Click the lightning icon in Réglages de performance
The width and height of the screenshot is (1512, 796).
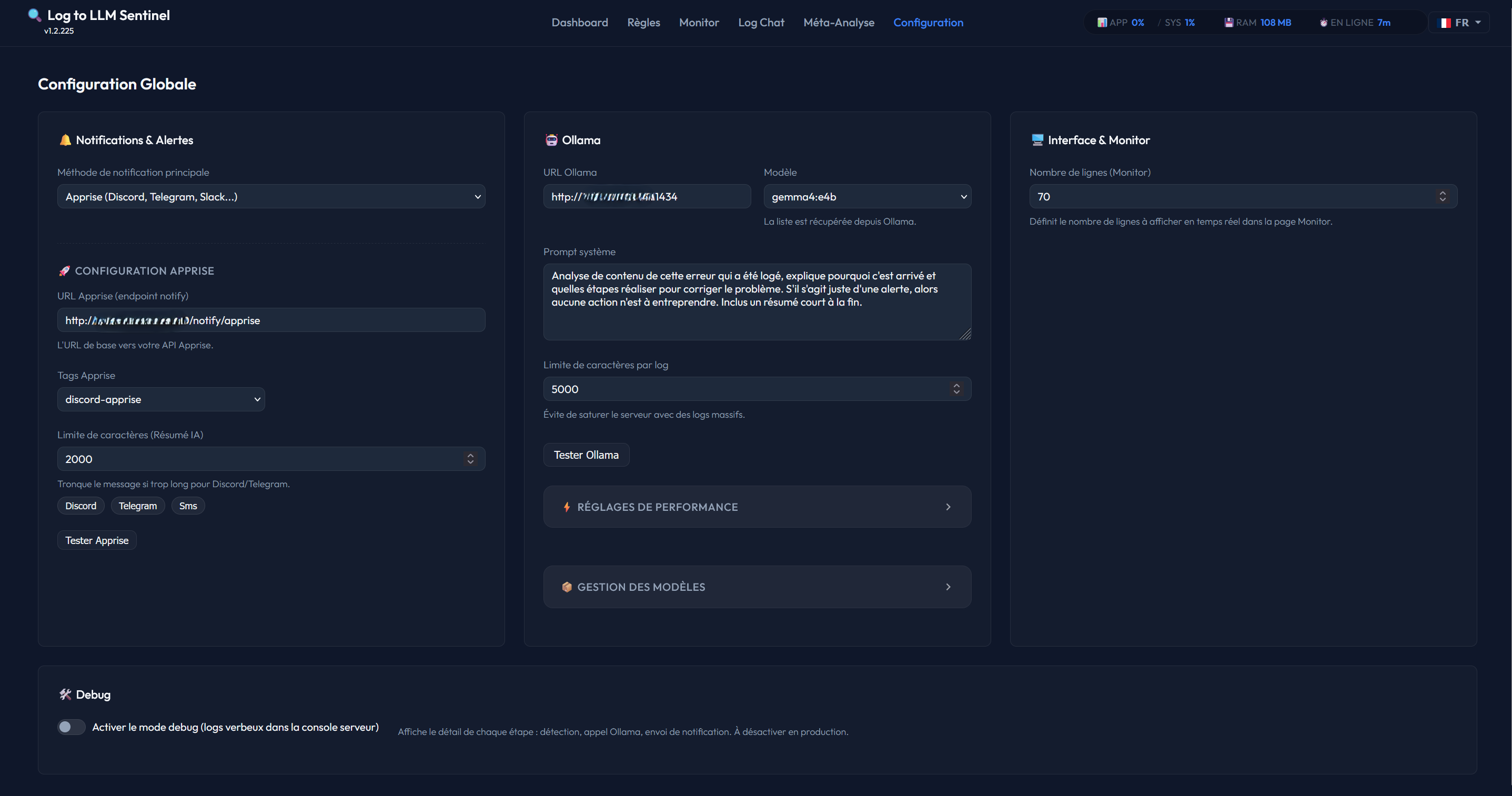click(x=567, y=507)
